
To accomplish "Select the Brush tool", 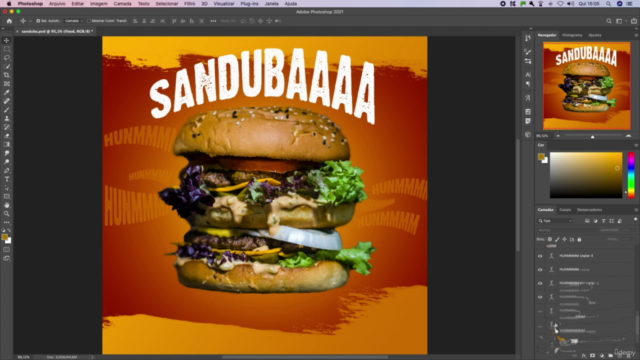I will click(7, 110).
